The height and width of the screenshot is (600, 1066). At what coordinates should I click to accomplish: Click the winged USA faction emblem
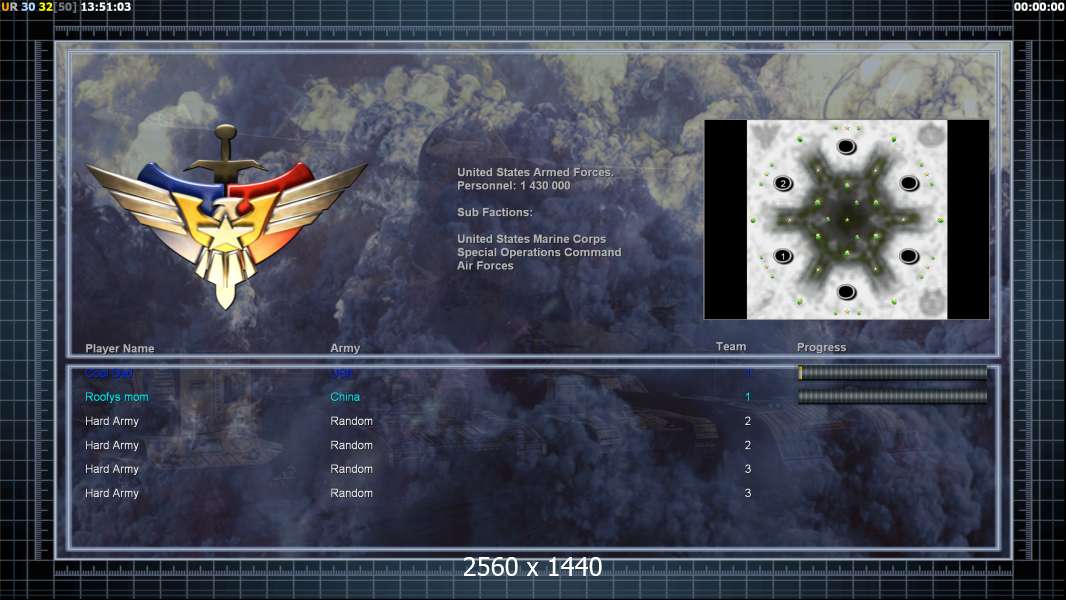[226, 217]
